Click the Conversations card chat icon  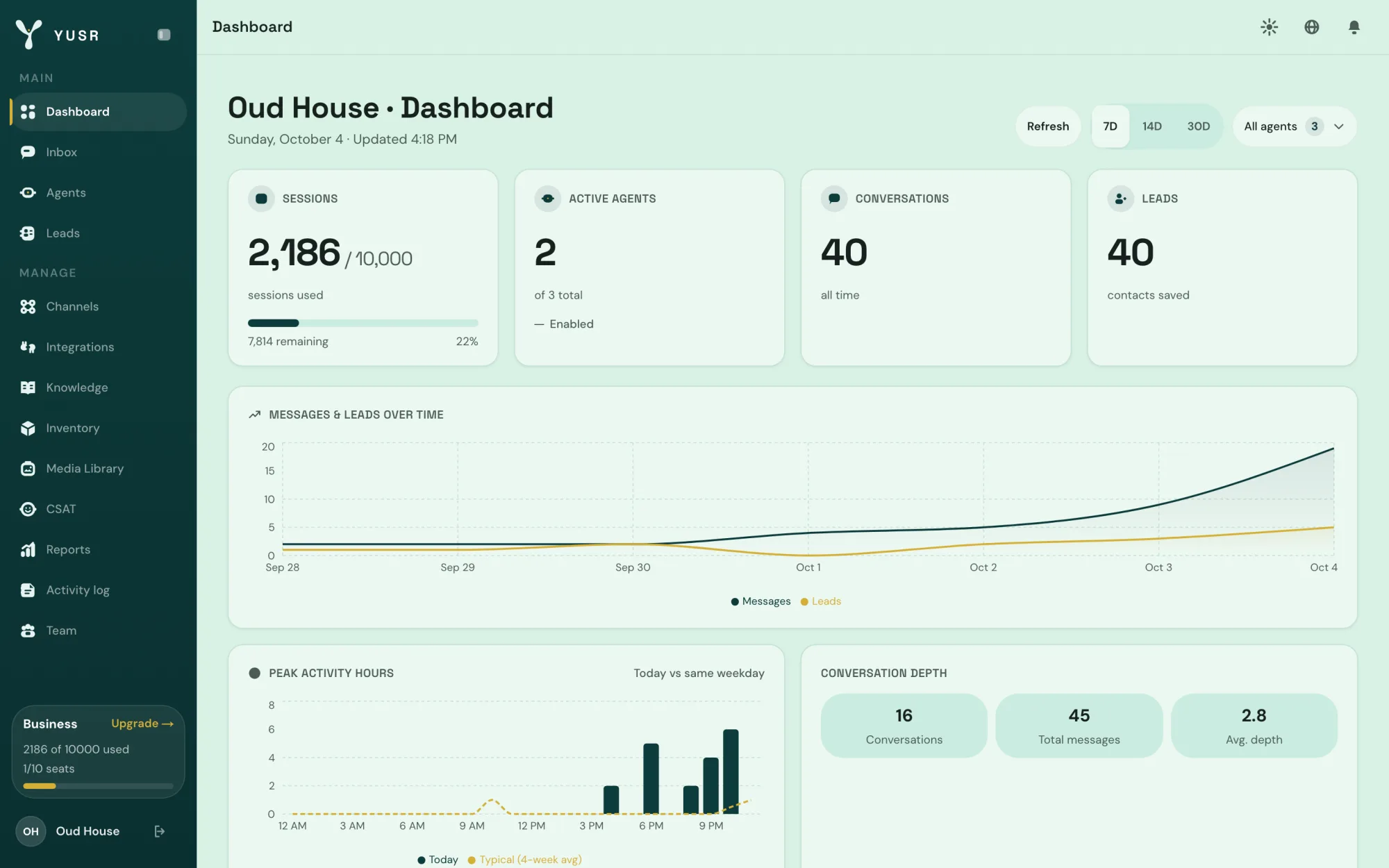click(x=834, y=199)
